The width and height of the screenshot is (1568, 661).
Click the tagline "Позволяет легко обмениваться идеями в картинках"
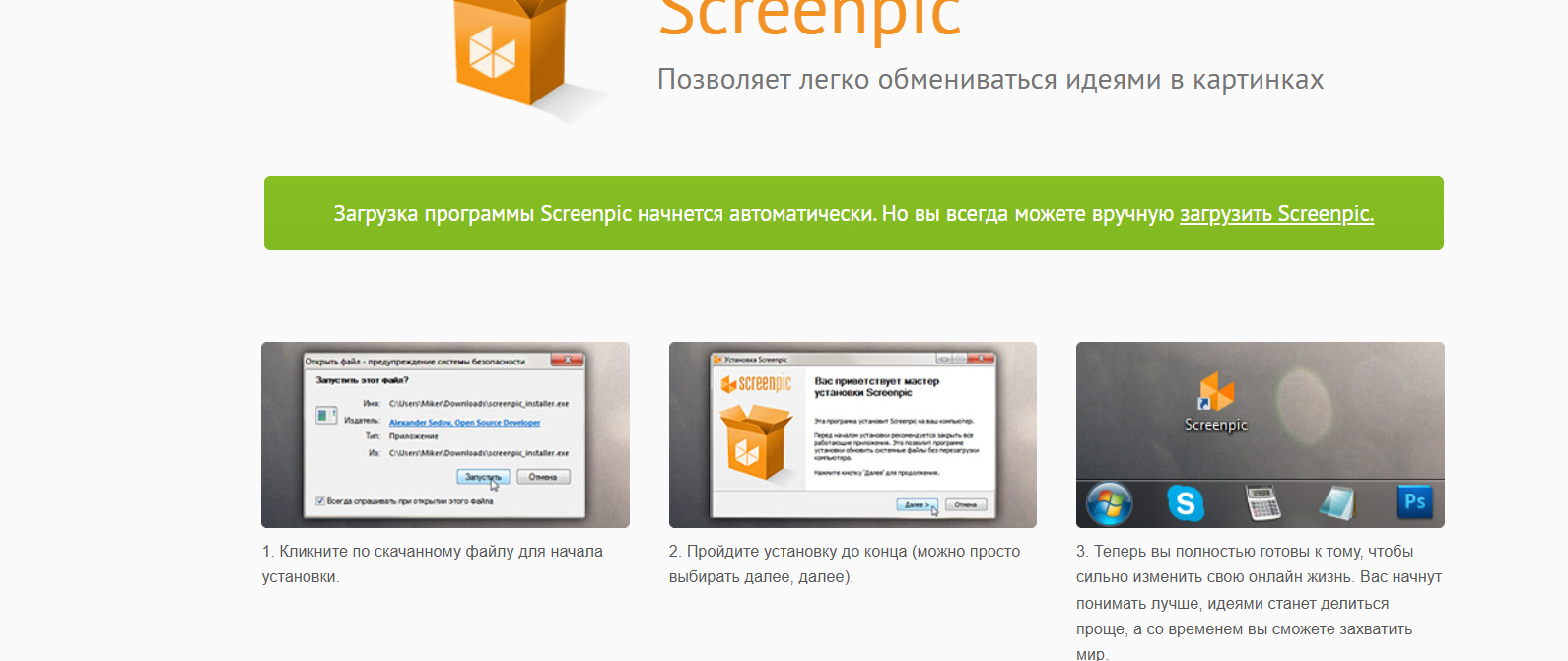(990, 79)
